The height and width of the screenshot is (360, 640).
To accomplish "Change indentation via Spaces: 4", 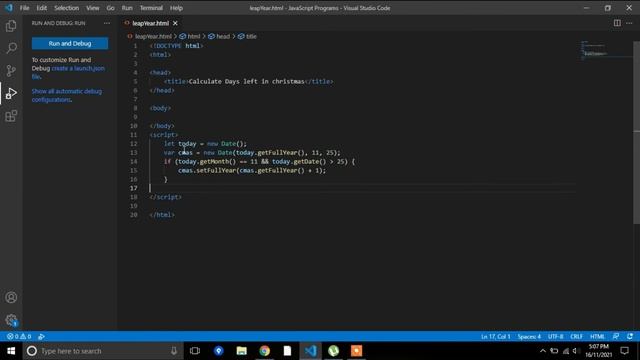I will [529, 336].
